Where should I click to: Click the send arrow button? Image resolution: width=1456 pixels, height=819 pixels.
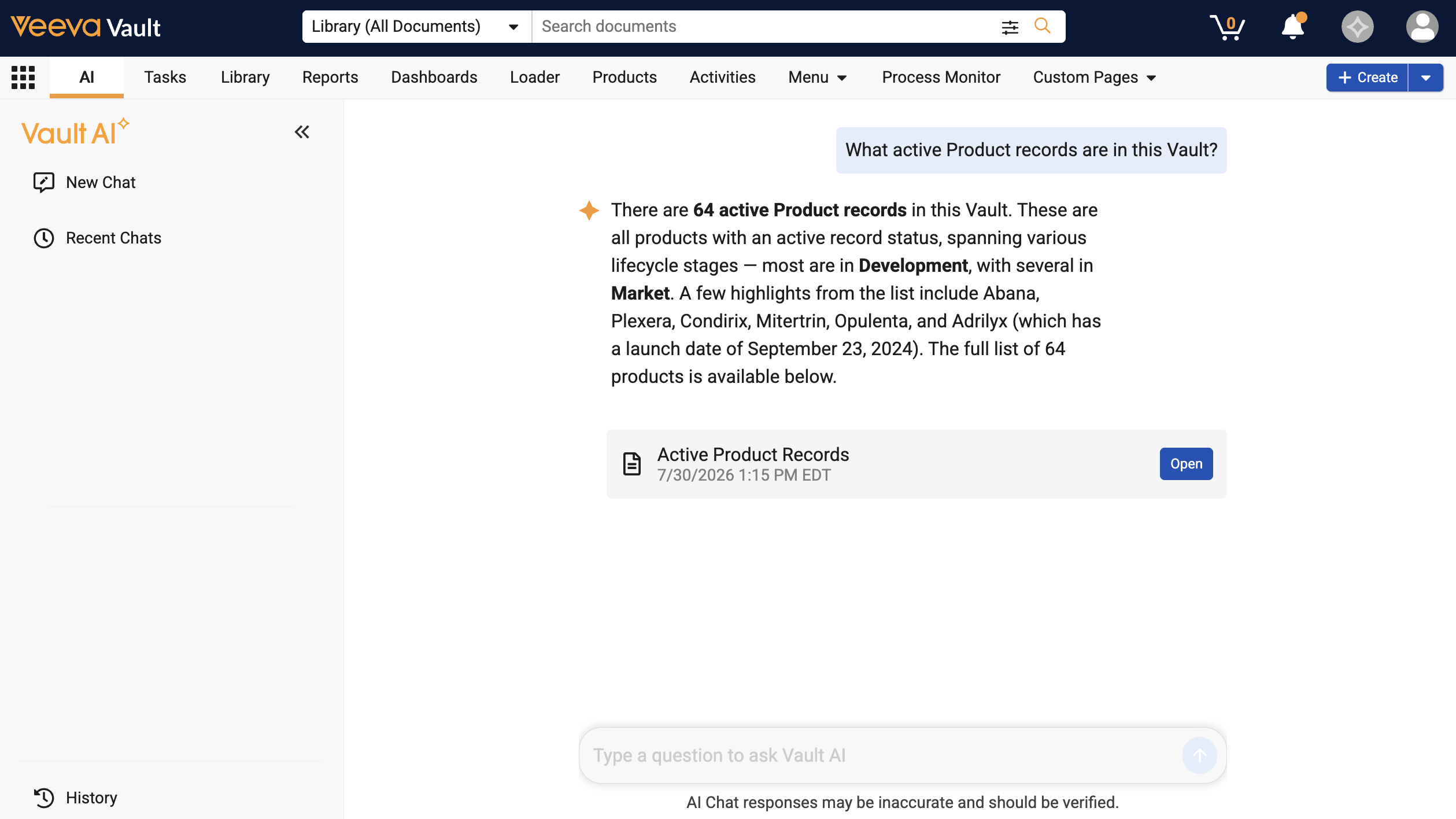(1199, 755)
